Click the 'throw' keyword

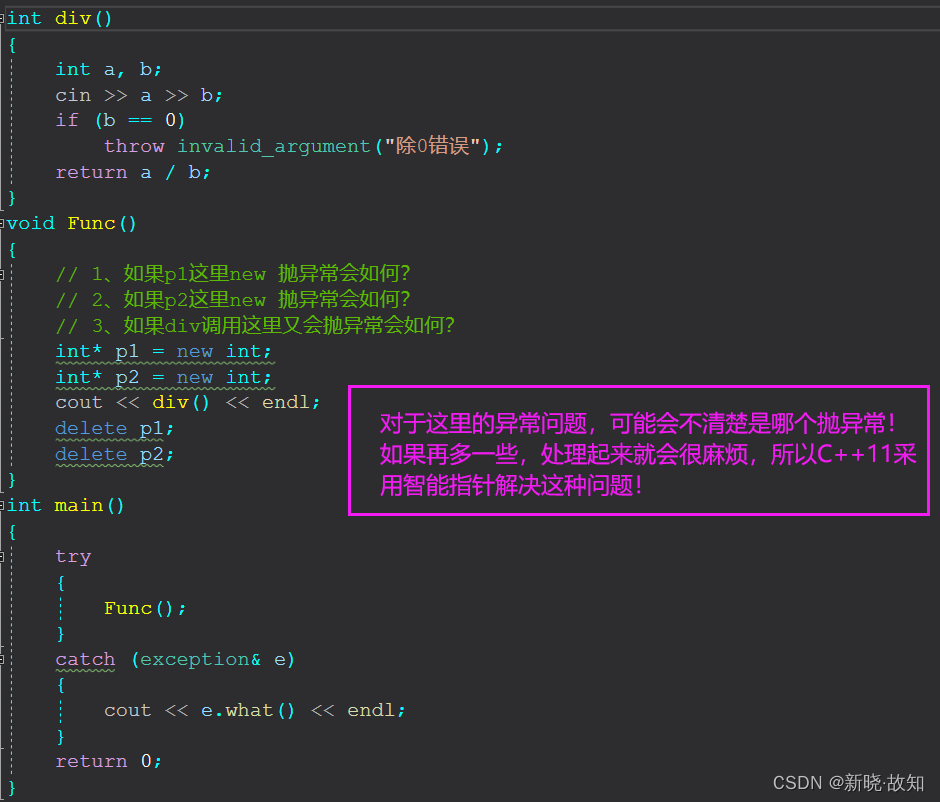coord(134,146)
